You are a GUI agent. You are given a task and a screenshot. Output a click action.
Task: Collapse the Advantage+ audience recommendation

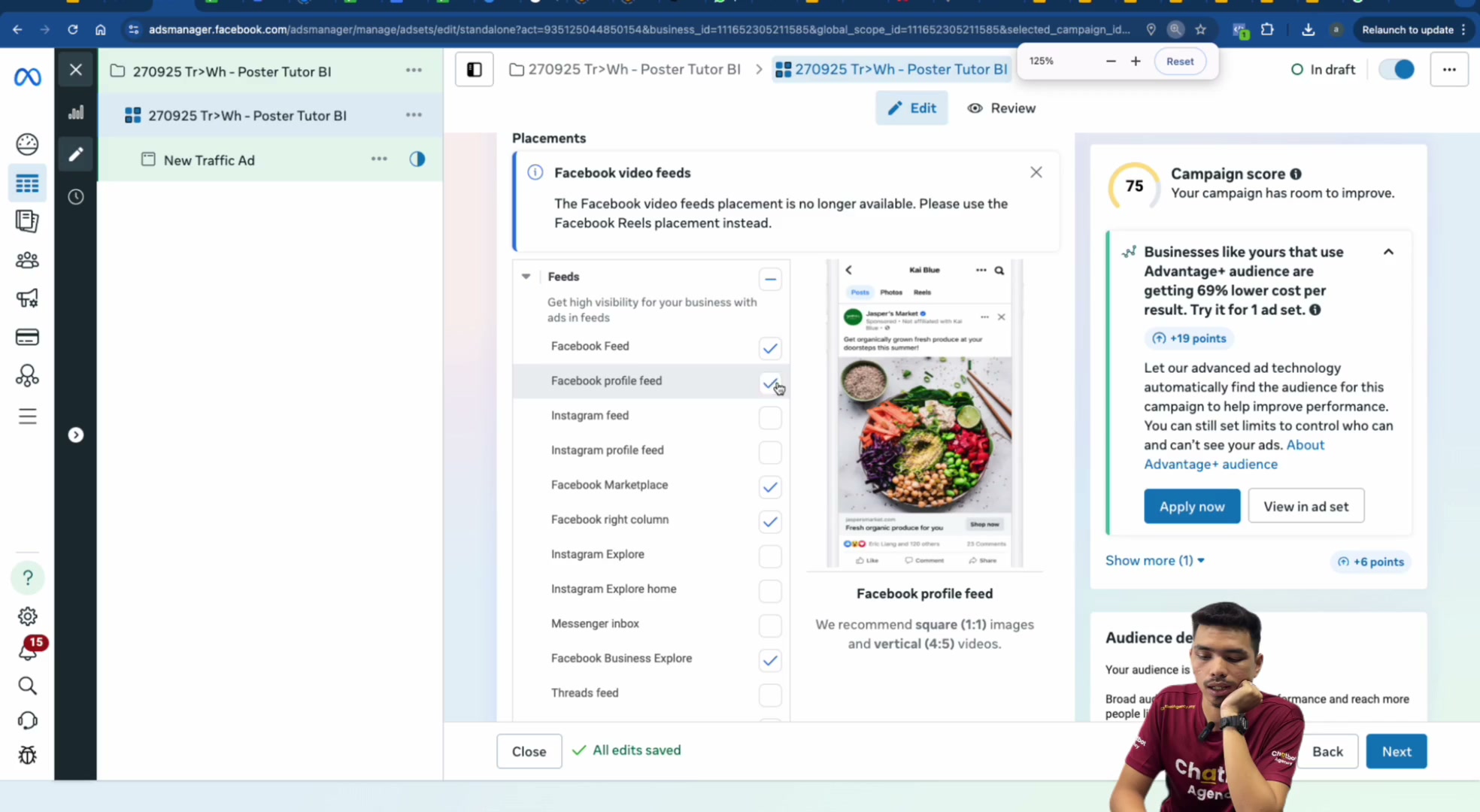(1389, 252)
